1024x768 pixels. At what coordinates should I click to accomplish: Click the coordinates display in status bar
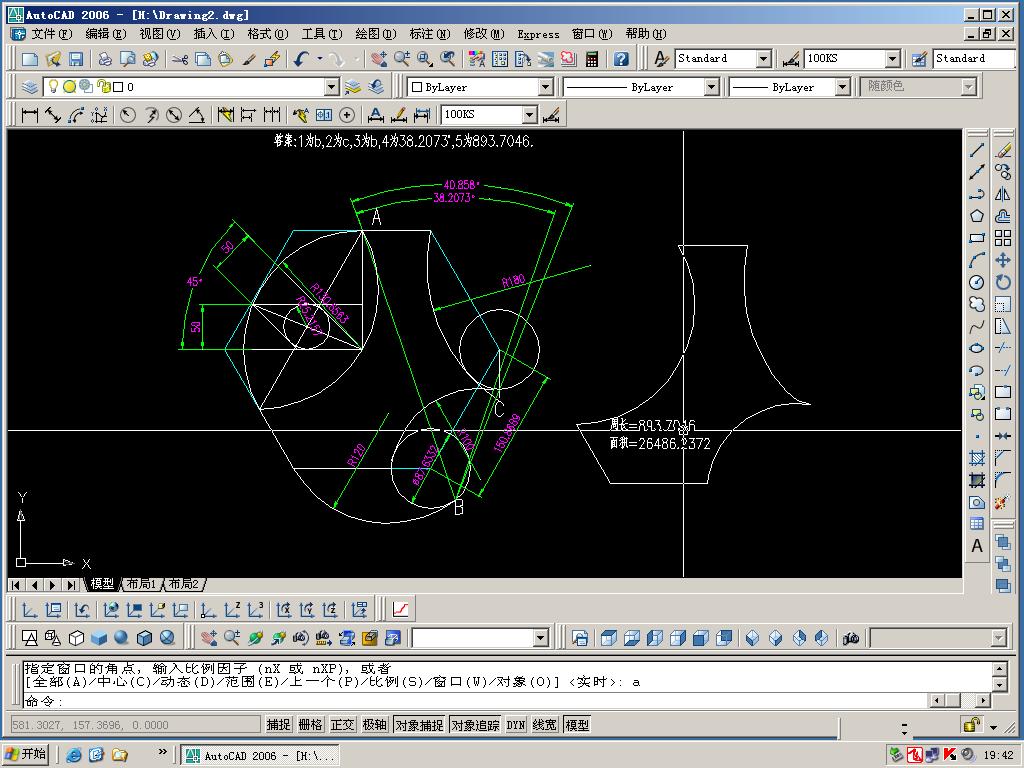coord(136,724)
